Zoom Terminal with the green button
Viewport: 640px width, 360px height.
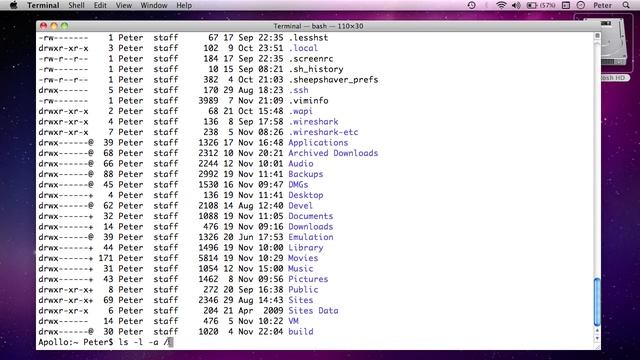[64, 26]
